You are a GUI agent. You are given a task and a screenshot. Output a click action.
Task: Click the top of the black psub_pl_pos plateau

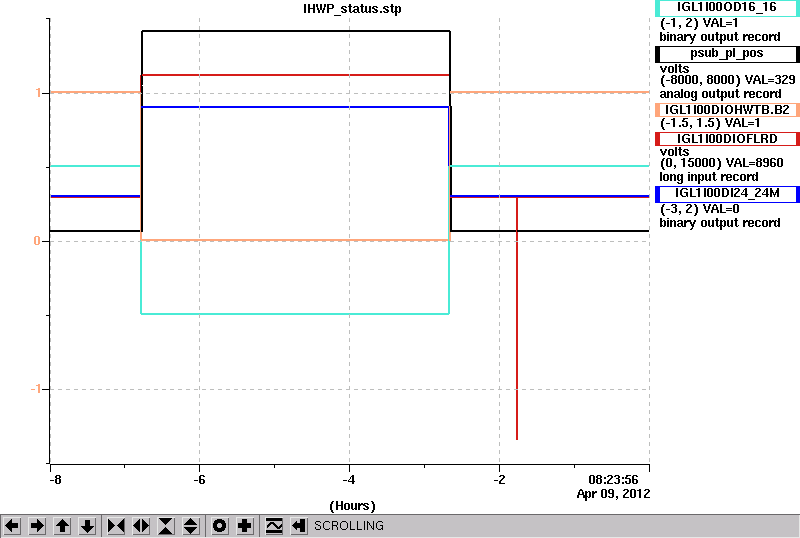[296, 31]
